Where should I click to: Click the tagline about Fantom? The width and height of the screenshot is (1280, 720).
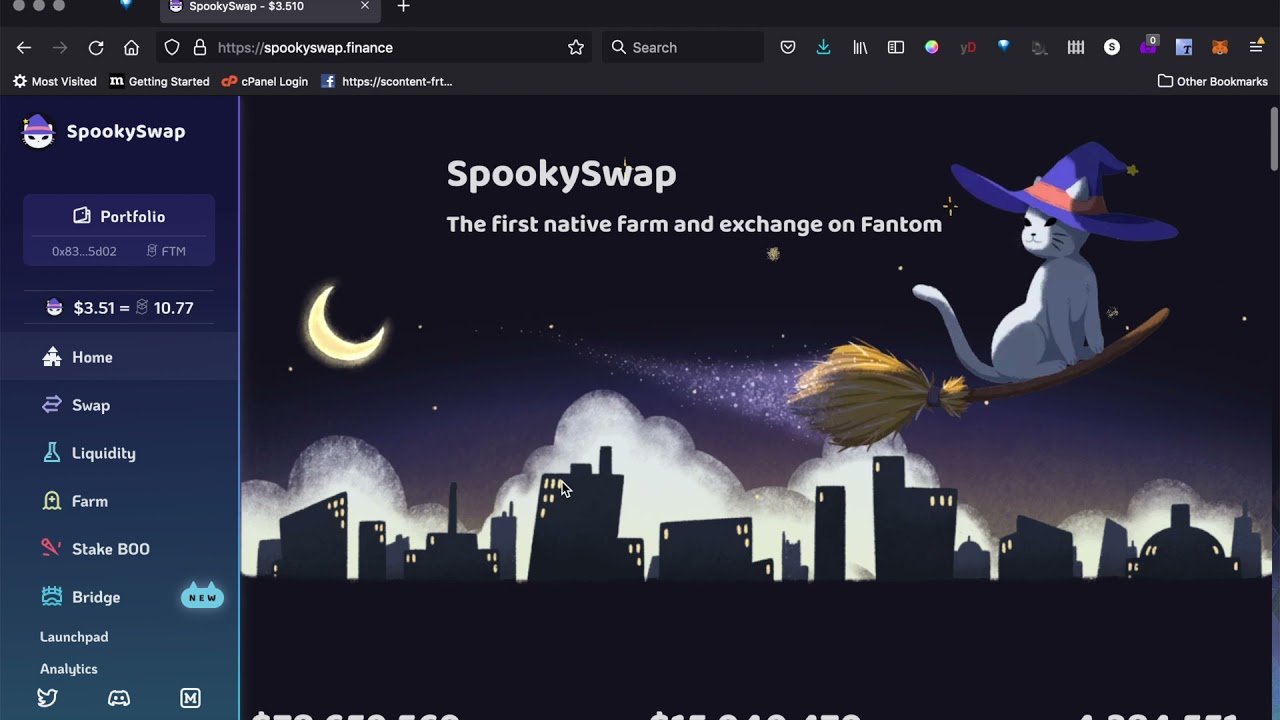(694, 224)
